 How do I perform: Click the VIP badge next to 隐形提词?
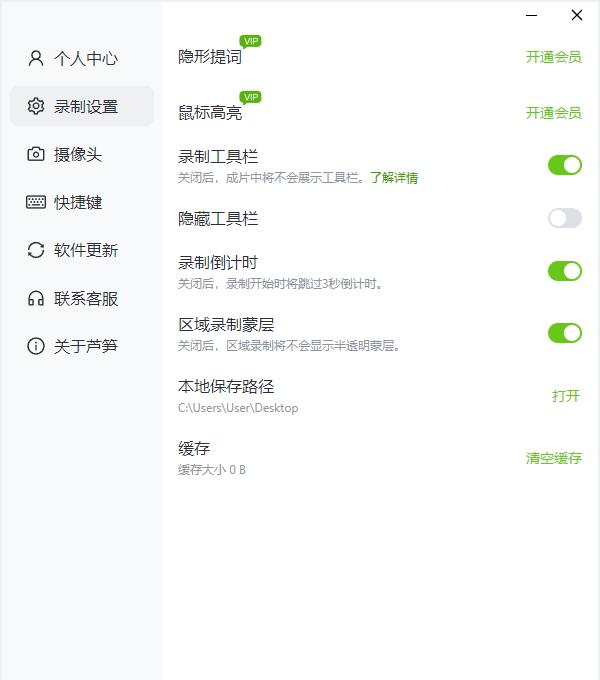[251, 41]
